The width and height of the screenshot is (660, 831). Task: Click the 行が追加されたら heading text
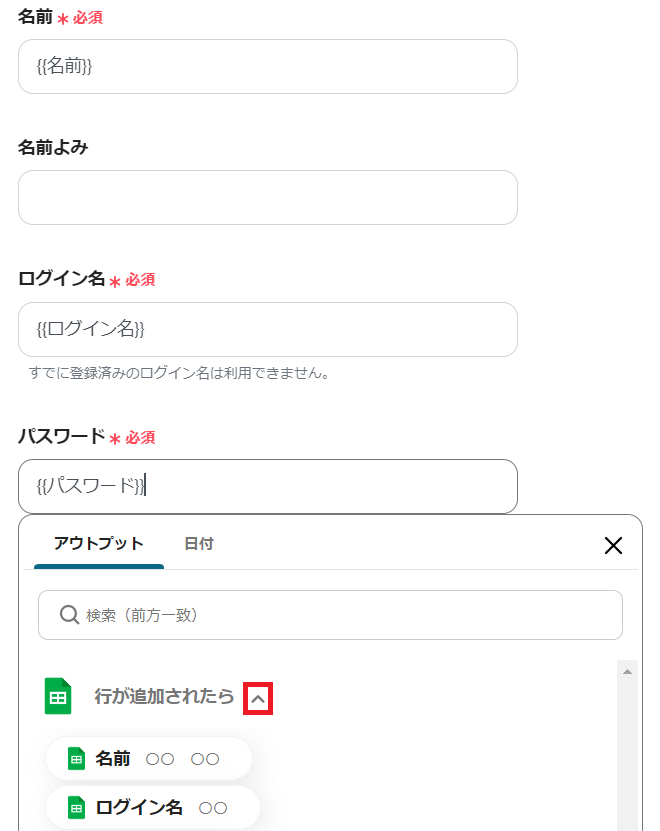click(164, 696)
